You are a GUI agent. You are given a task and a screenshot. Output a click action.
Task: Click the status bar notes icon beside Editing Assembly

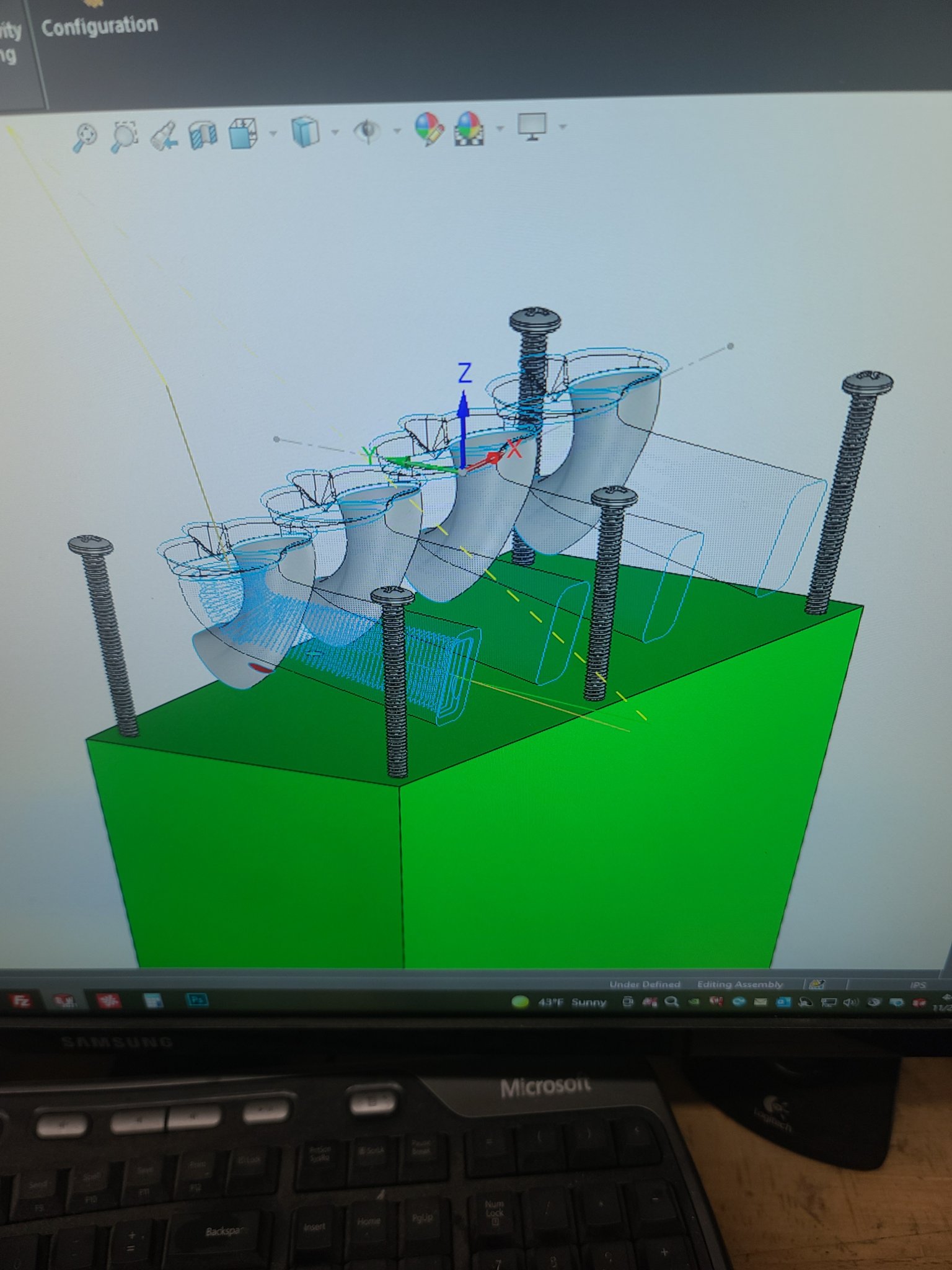(x=817, y=984)
